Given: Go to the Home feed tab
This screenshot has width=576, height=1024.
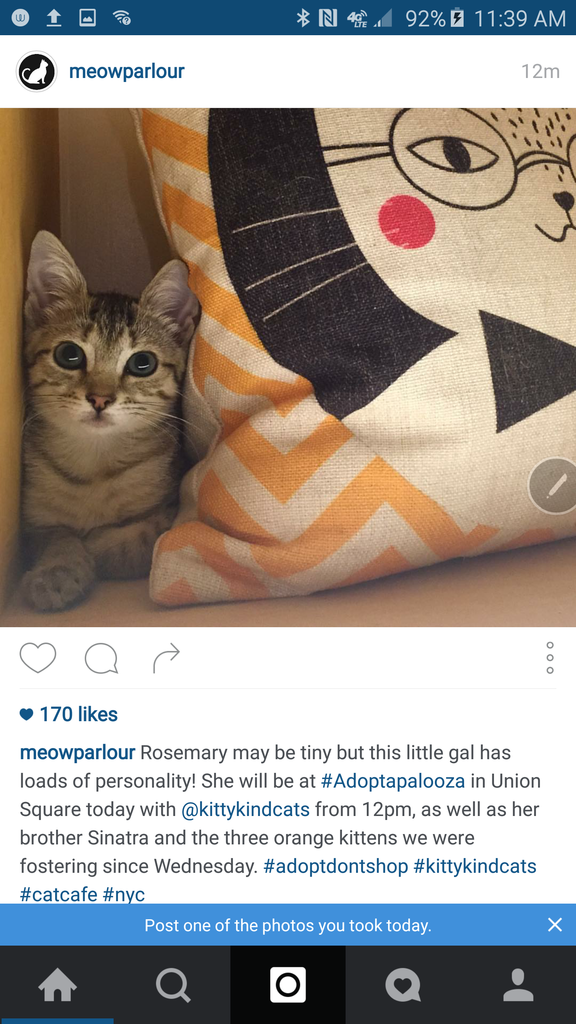Looking at the screenshot, I should [57, 985].
